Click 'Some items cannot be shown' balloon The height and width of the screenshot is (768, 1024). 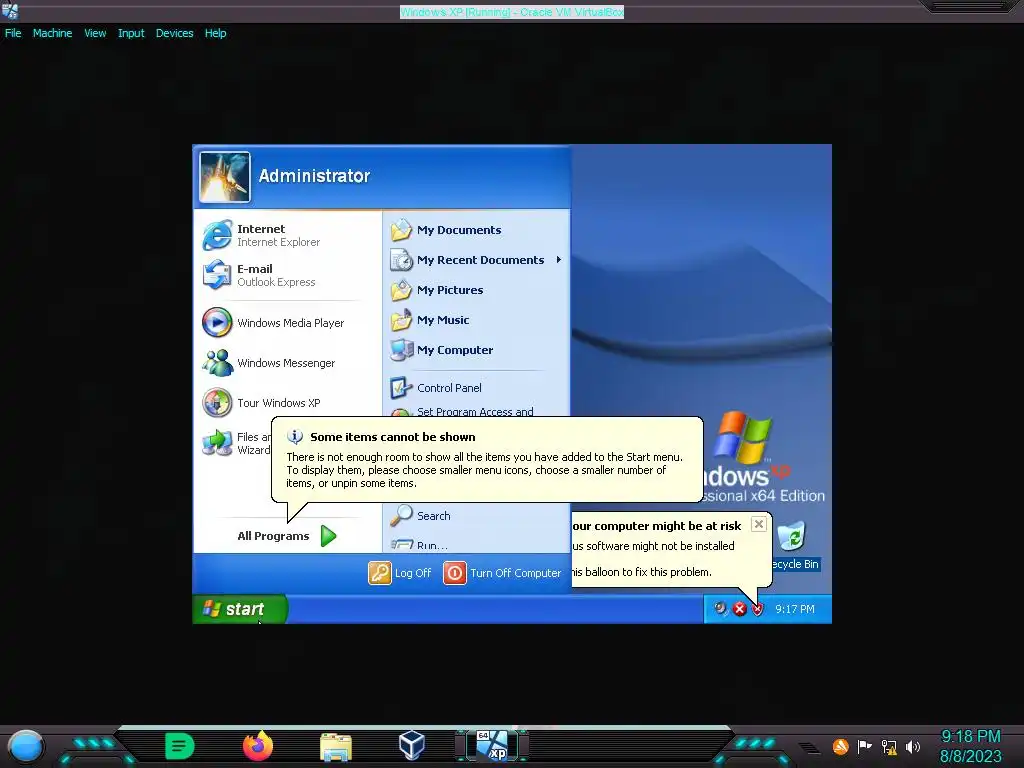[487, 460]
